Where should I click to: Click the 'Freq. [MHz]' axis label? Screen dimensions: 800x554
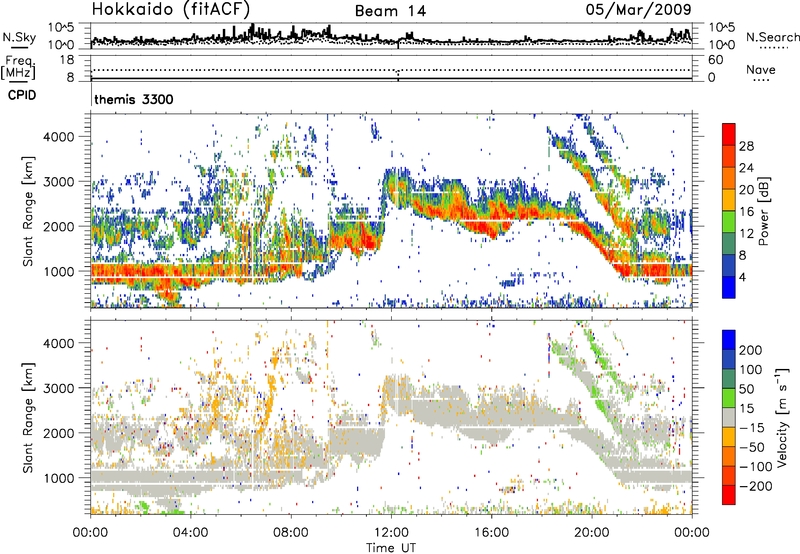pos(19,68)
